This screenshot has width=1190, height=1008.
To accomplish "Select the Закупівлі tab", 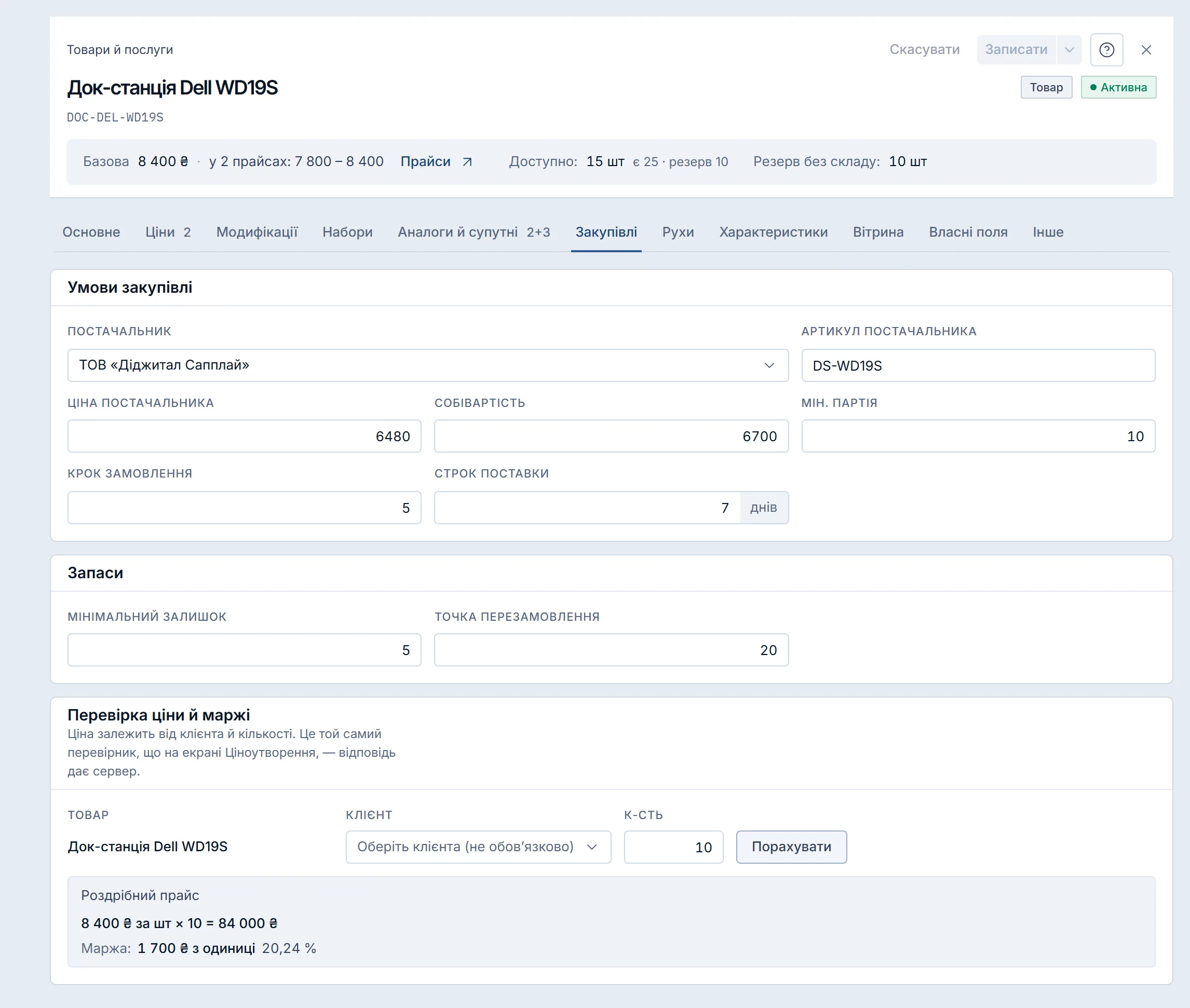I will (606, 232).
